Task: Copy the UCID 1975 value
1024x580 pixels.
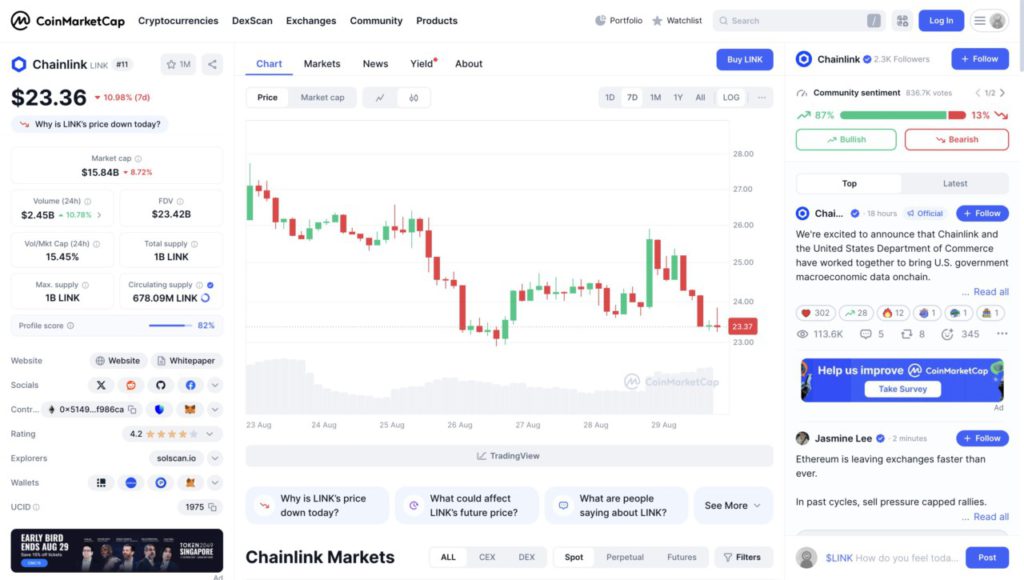Action: click(213, 507)
